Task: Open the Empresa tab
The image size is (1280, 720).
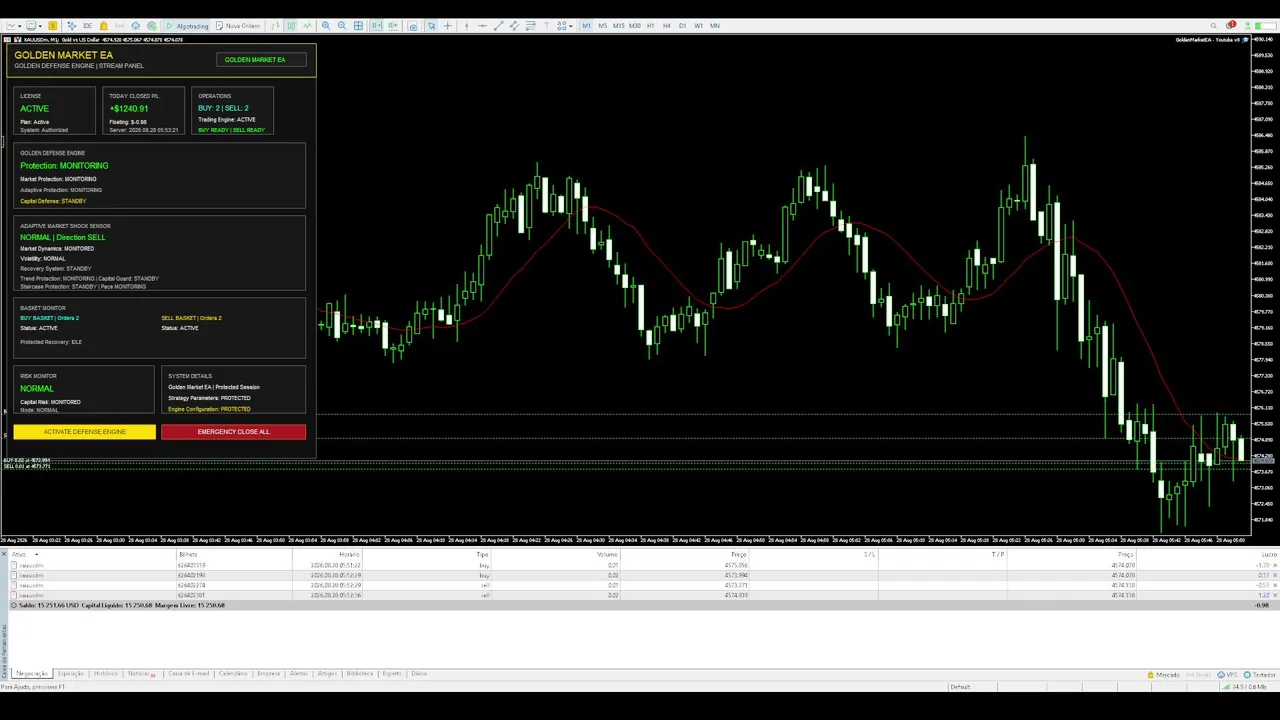Action: coord(269,673)
